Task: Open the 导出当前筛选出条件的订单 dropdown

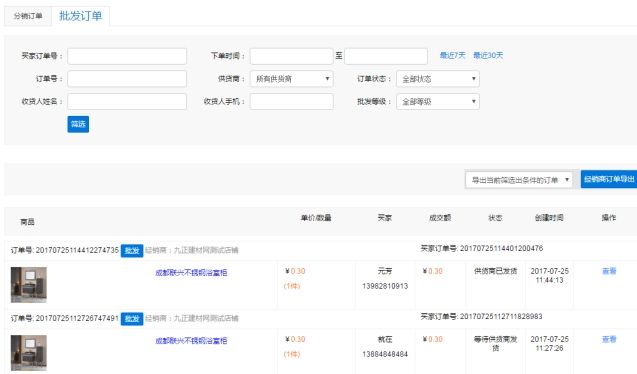Action: tap(519, 179)
